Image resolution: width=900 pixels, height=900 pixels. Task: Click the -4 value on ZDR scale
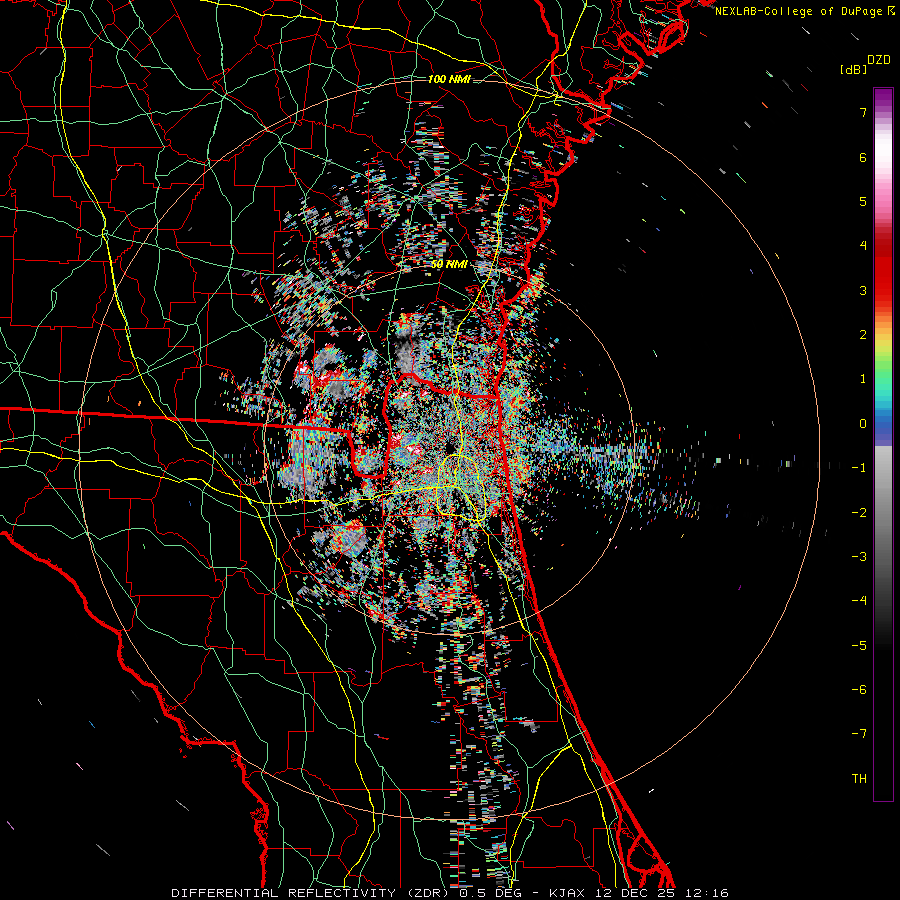(859, 601)
